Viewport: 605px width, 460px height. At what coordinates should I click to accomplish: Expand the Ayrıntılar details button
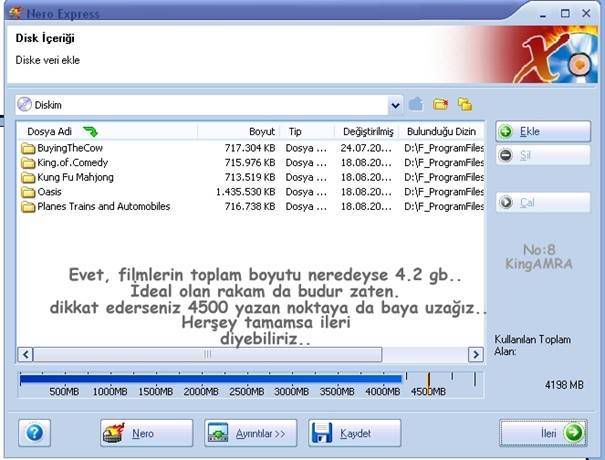pyautogui.click(x=251, y=433)
